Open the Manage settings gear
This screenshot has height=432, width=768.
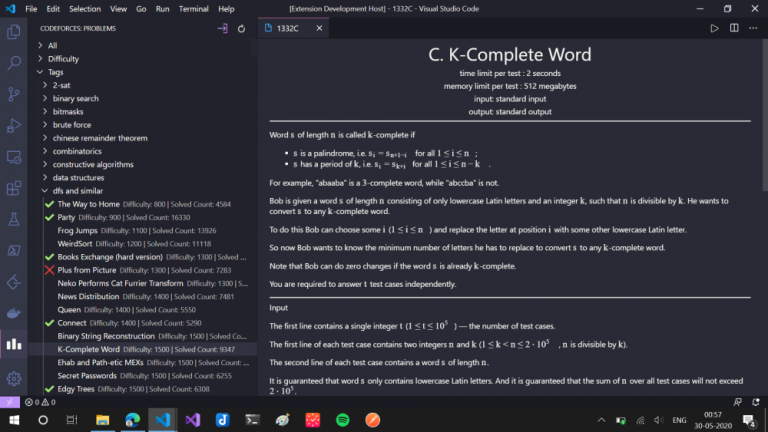tap(14, 378)
